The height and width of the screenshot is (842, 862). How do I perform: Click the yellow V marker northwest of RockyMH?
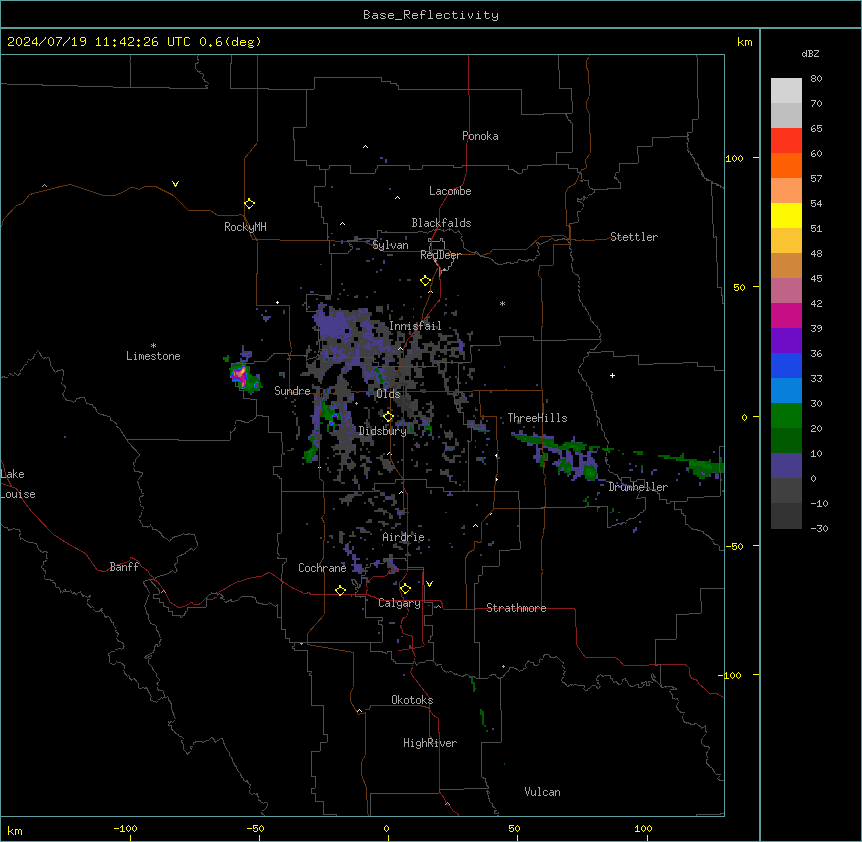coord(175,184)
